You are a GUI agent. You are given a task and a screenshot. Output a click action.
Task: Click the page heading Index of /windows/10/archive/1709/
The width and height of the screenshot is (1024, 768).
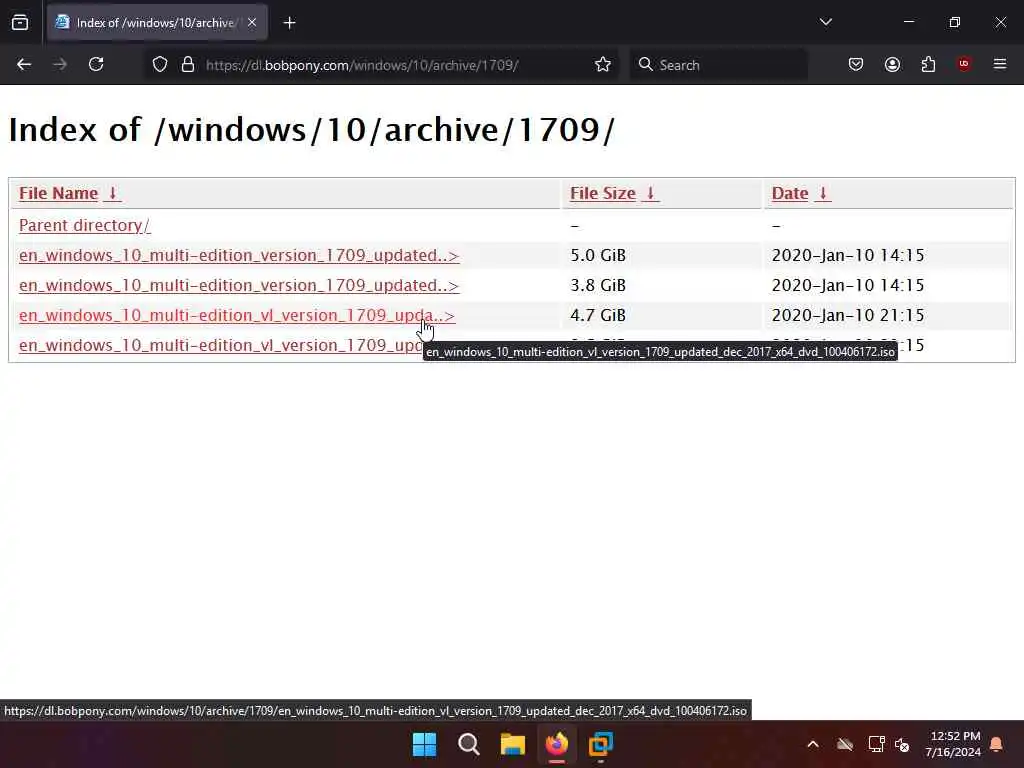(312, 129)
